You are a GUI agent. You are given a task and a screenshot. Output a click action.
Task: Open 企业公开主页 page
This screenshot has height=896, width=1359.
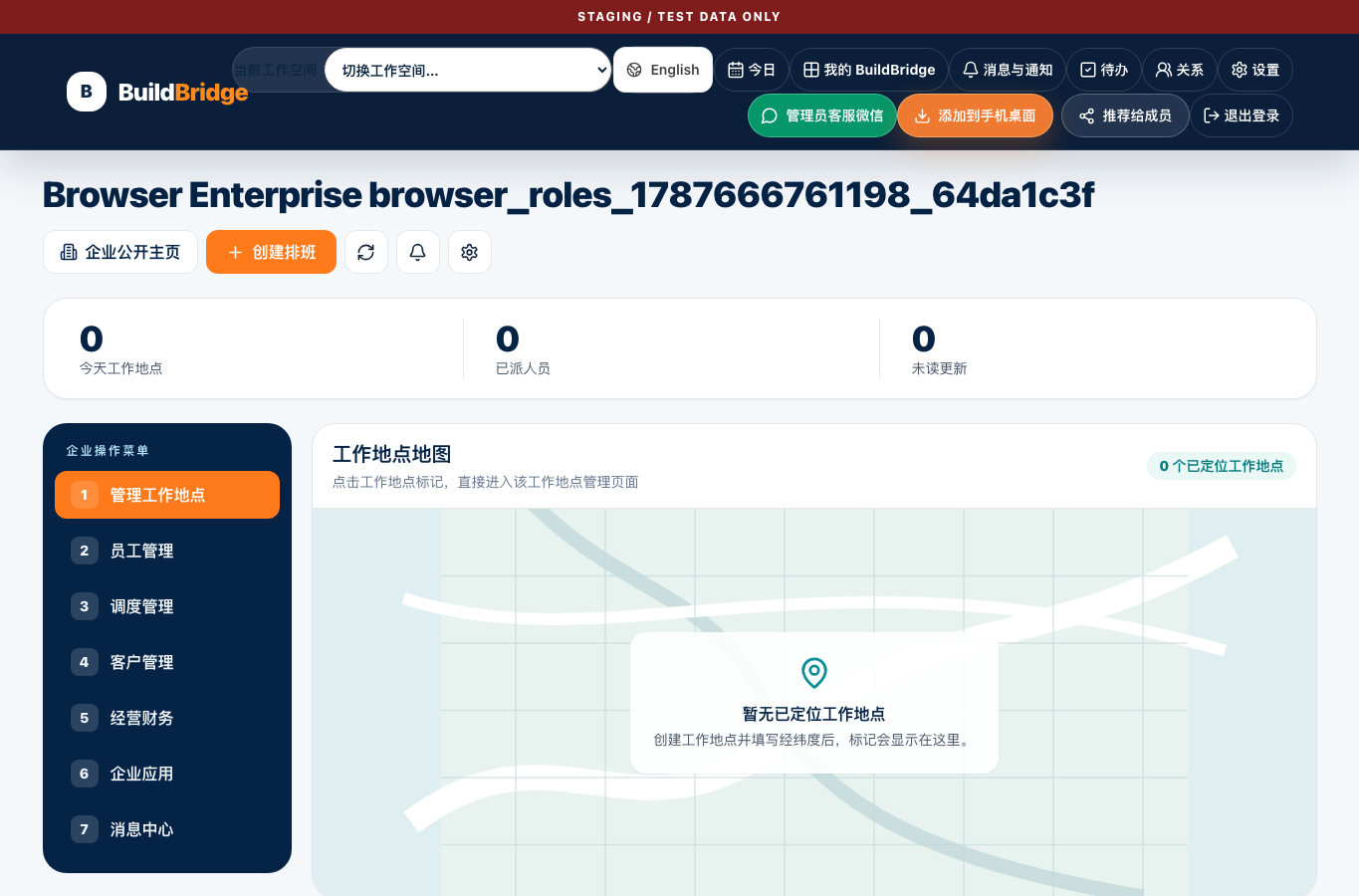click(120, 252)
